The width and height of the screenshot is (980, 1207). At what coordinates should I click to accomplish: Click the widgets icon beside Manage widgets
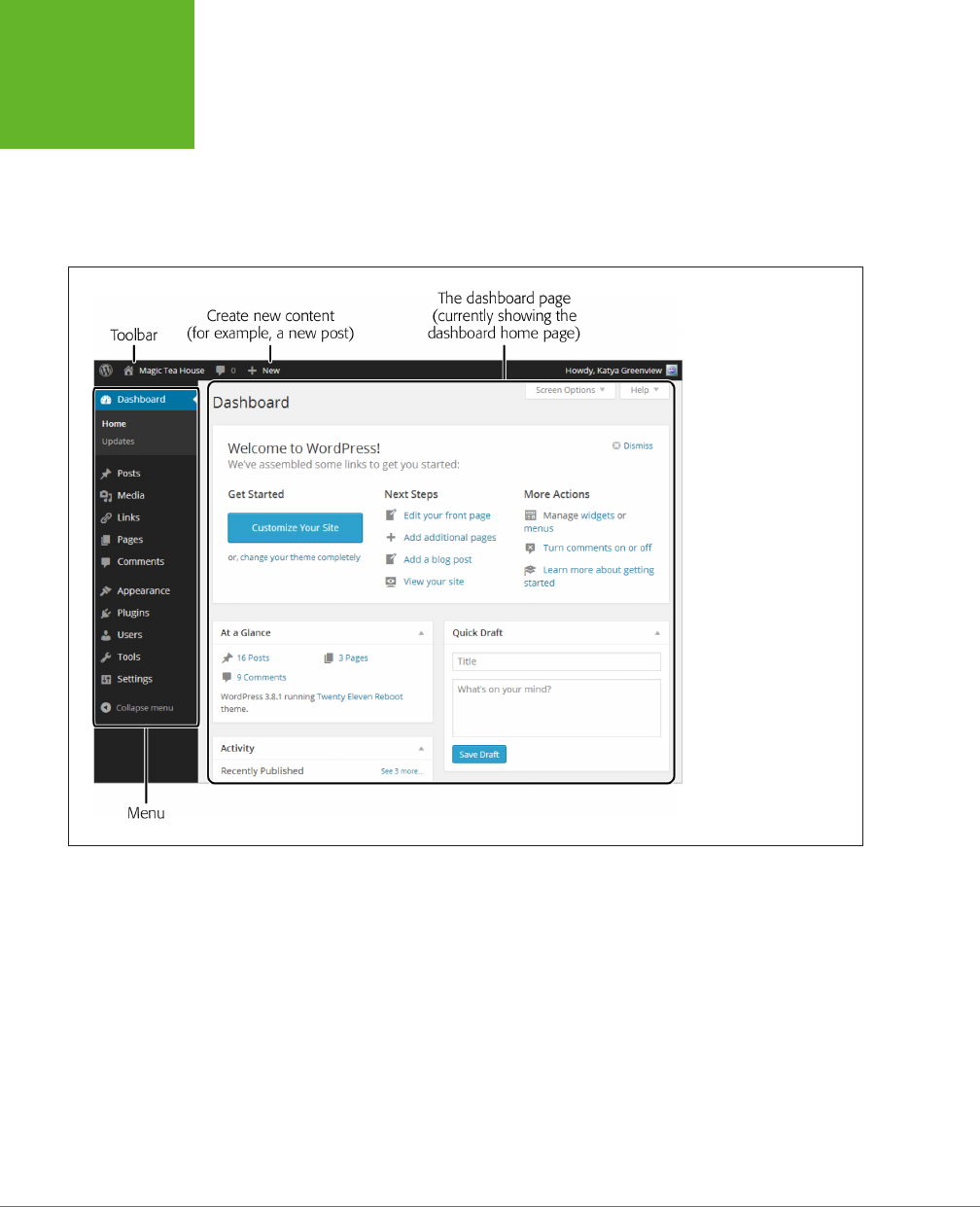pos(531,515)
